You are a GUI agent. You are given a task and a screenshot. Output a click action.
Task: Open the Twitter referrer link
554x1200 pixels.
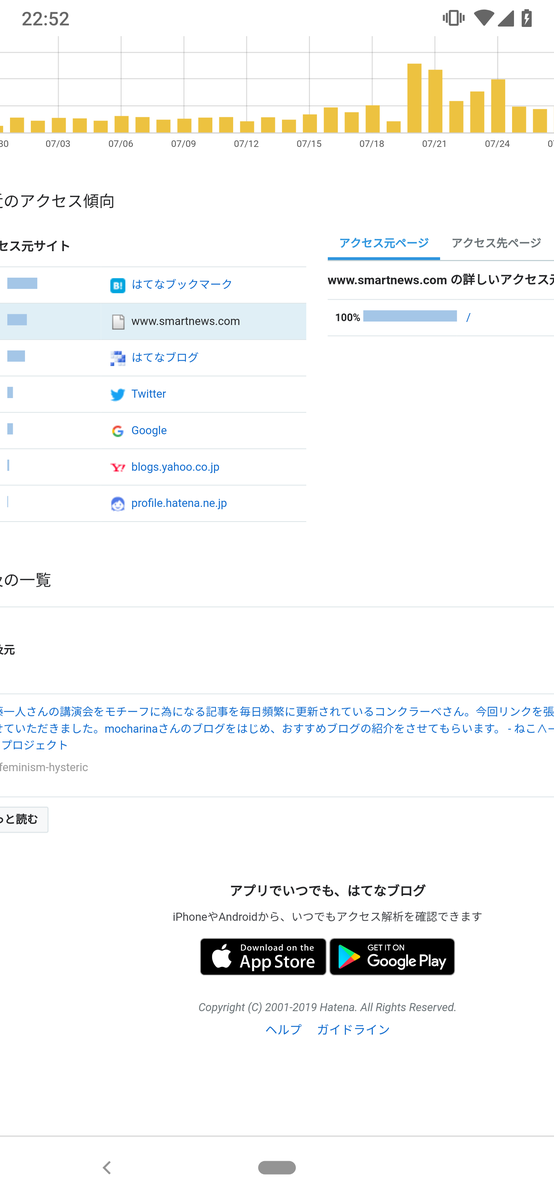point(149,394)
